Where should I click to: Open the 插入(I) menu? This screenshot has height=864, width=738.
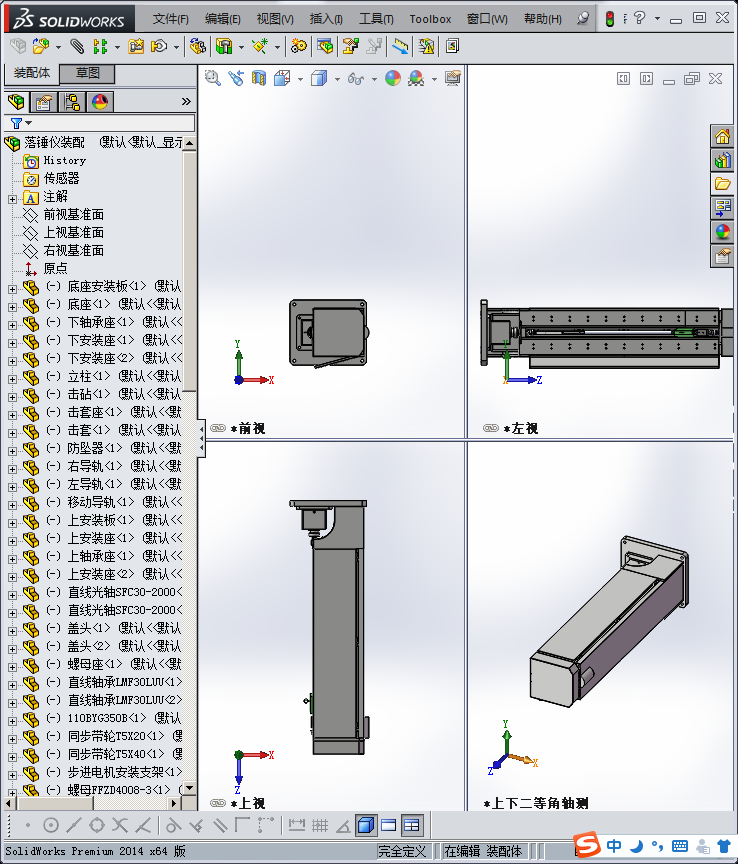pyautogui.click(x=326, y=19)
